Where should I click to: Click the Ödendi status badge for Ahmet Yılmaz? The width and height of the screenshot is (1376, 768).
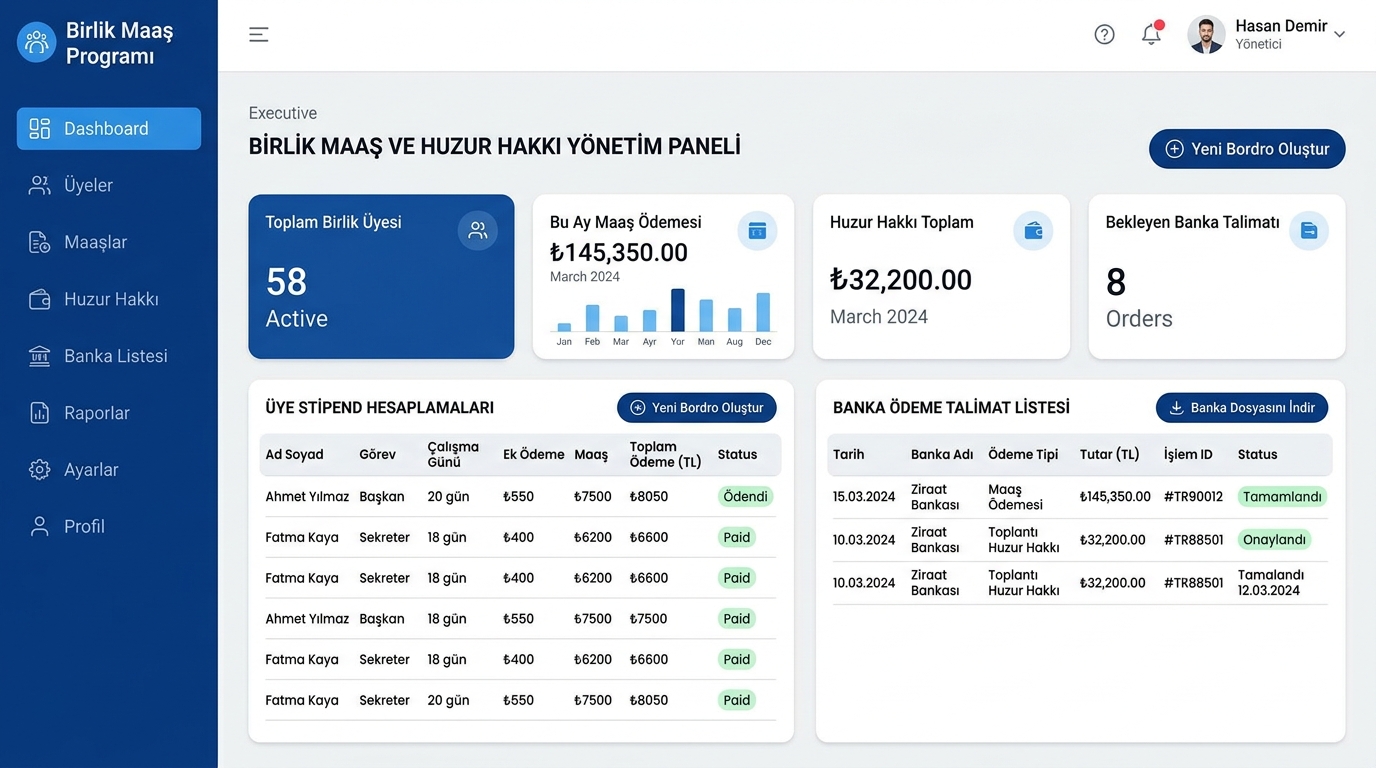tap(745, 497)
